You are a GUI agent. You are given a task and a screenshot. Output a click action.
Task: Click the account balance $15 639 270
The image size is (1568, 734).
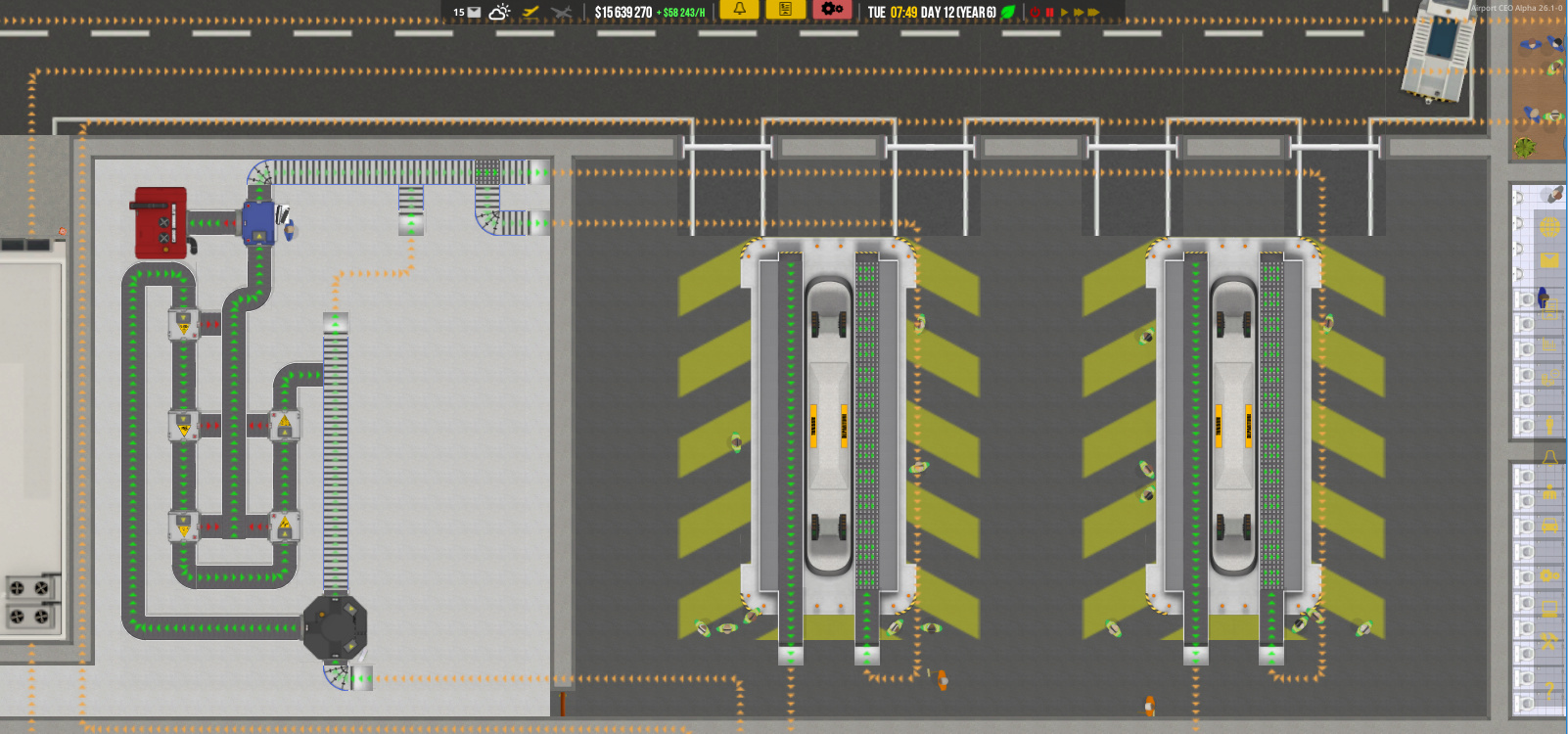pos(623,13)
